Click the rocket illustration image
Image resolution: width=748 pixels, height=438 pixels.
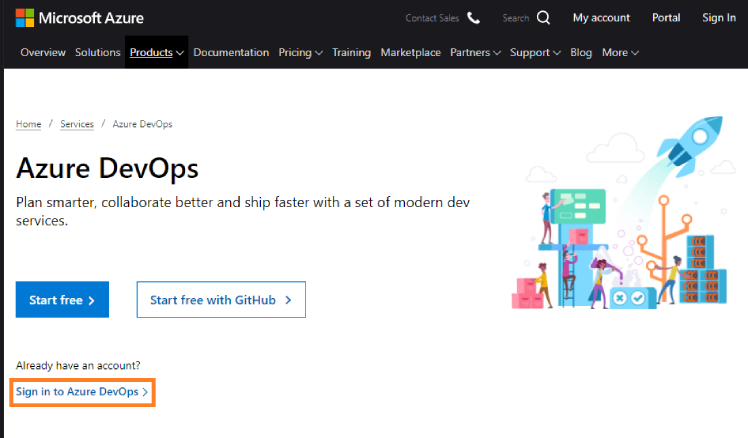coord(619,212)
